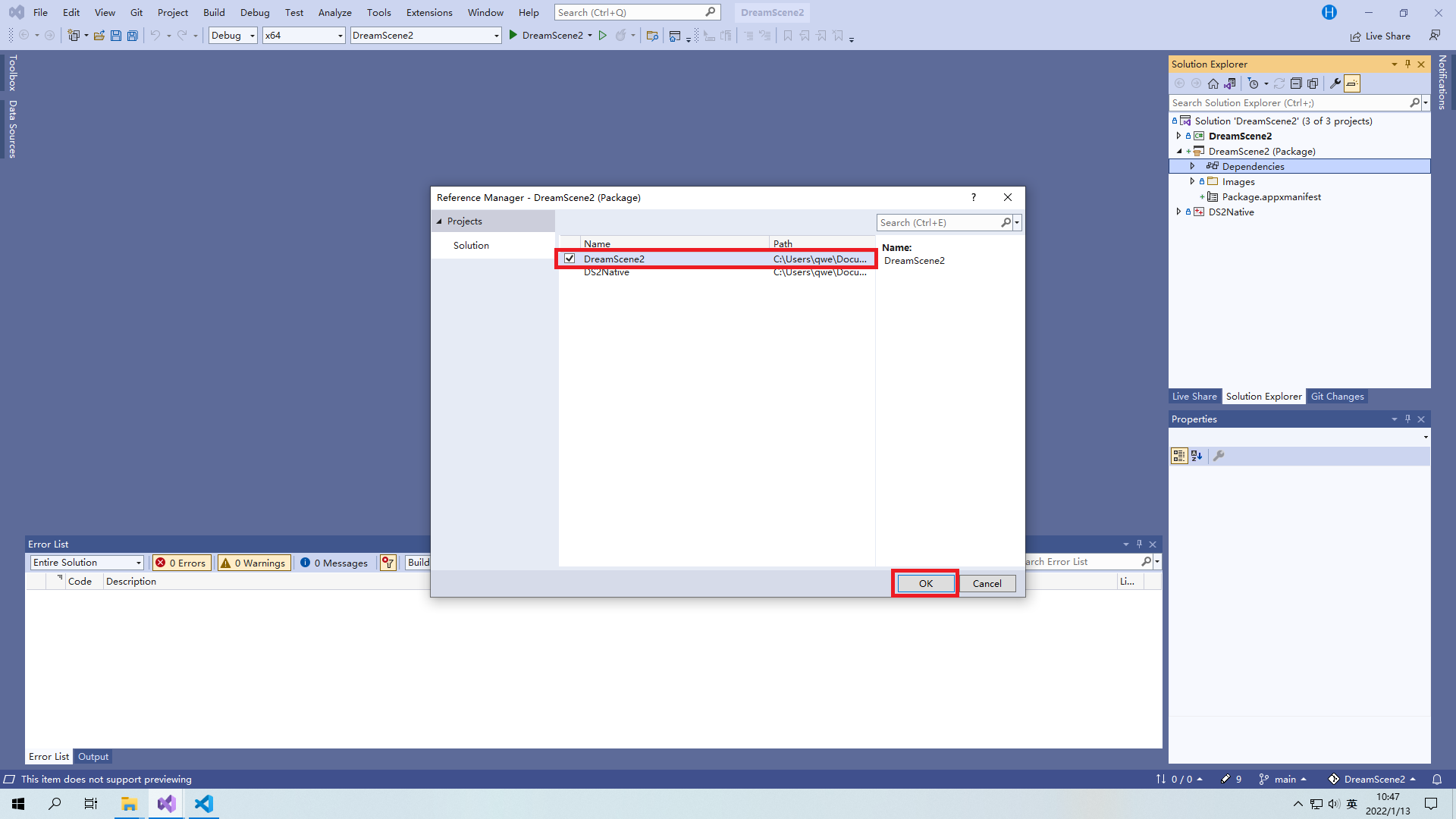Toggle the 0 Messages filter button

pyautogui.click(x=334, y=563)
